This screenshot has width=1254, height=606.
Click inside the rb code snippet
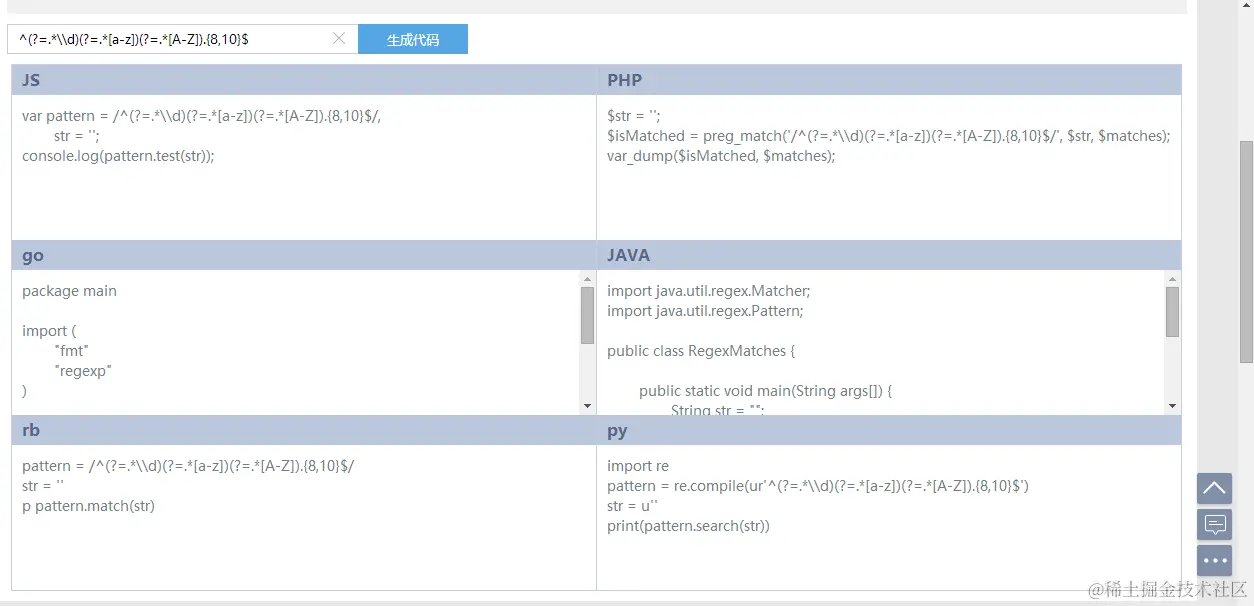point(188,486)
